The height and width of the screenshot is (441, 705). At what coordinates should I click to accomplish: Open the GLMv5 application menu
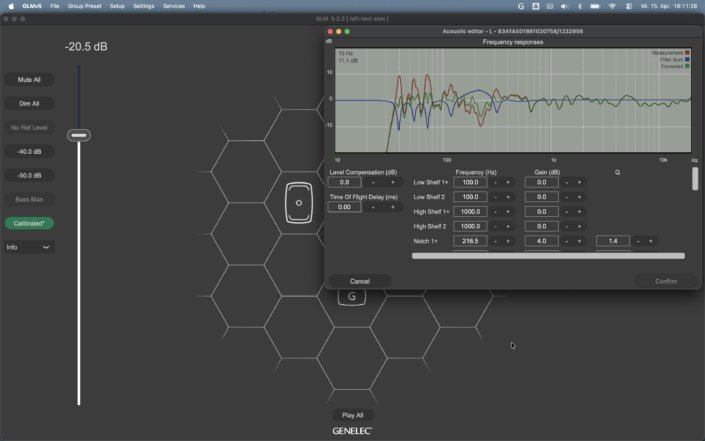[32, 6]
